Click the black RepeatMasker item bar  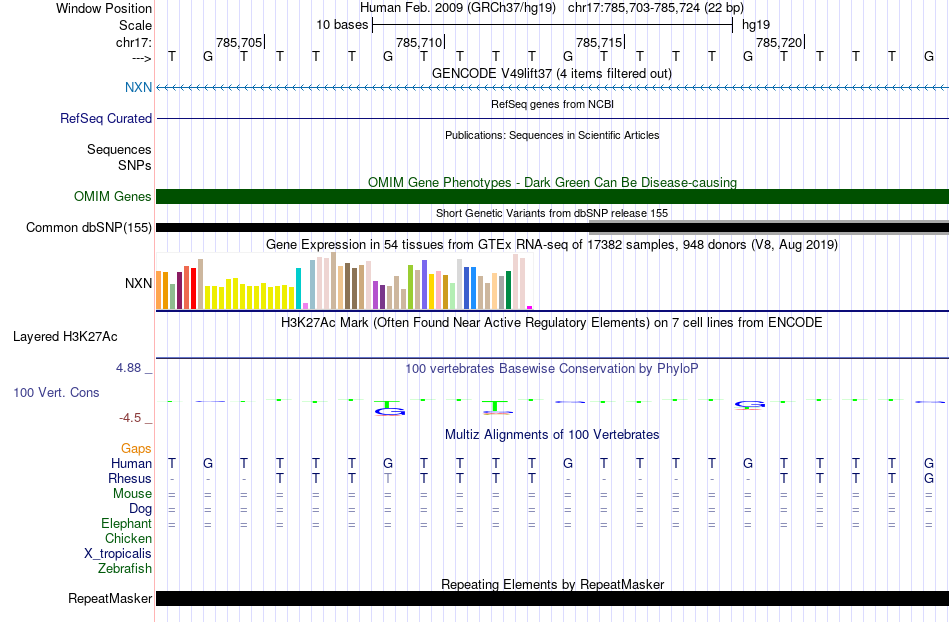click(x=552, y=598)
